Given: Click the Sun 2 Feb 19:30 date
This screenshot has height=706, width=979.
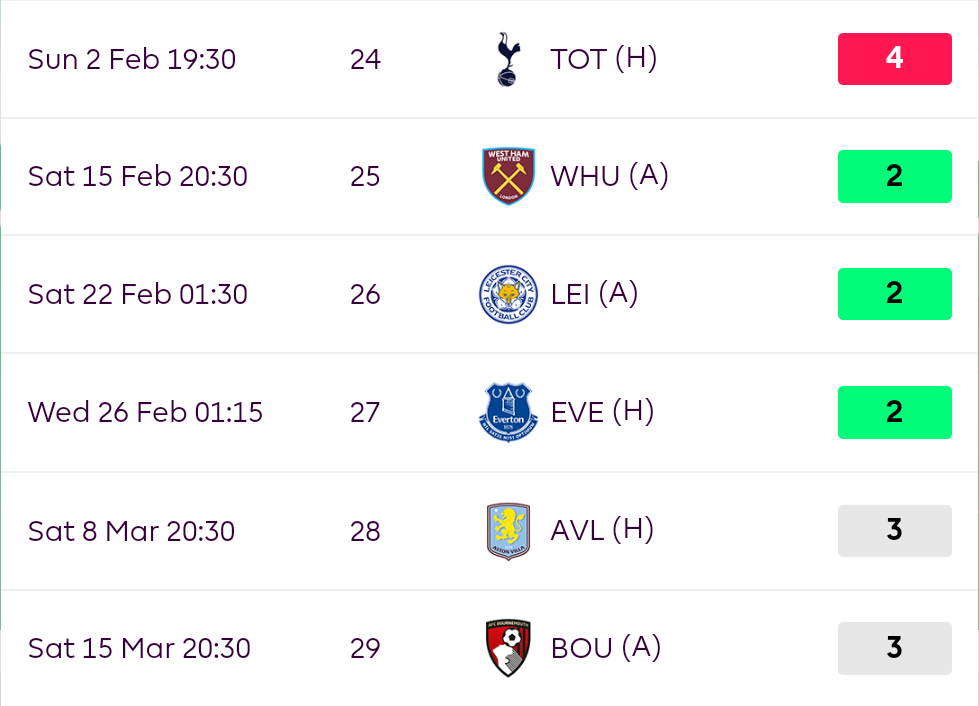Looking at the screenshot, I should pos(132,59).
